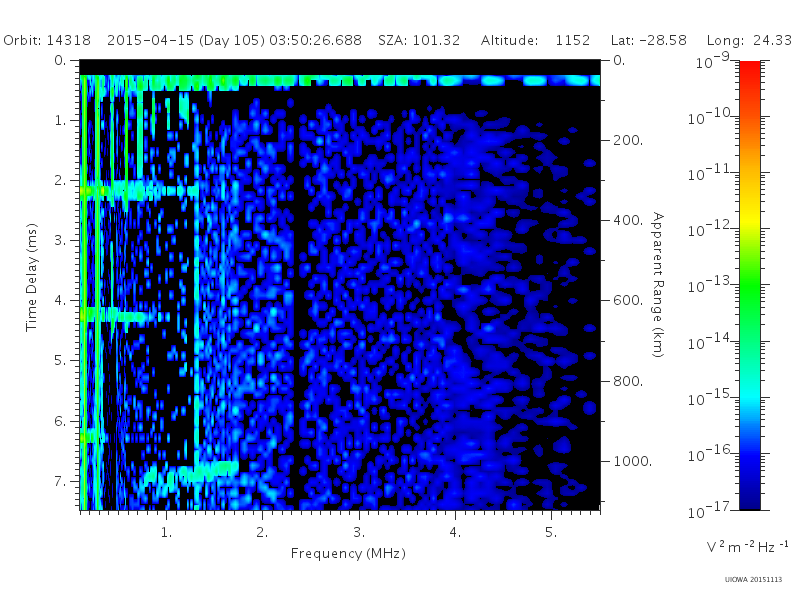Click the 600. label on apparent range axis
800x600 pixels.
coord(628,301)
